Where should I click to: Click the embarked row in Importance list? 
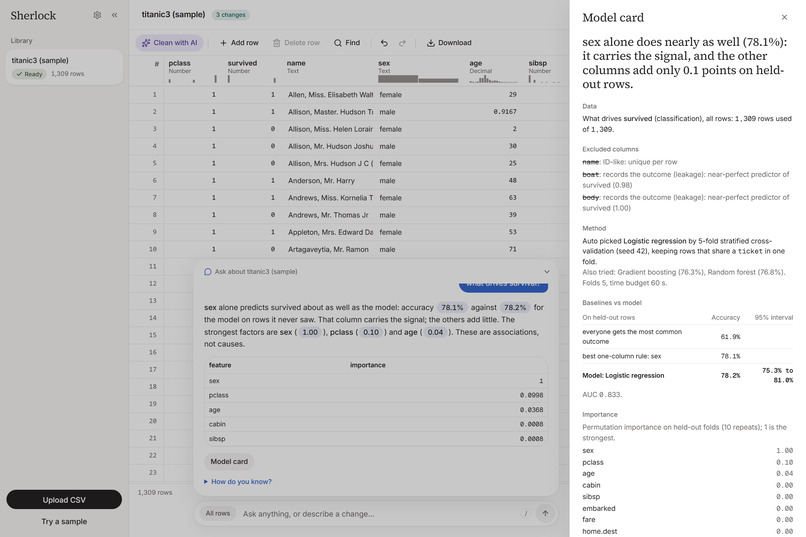click(687, 508)
